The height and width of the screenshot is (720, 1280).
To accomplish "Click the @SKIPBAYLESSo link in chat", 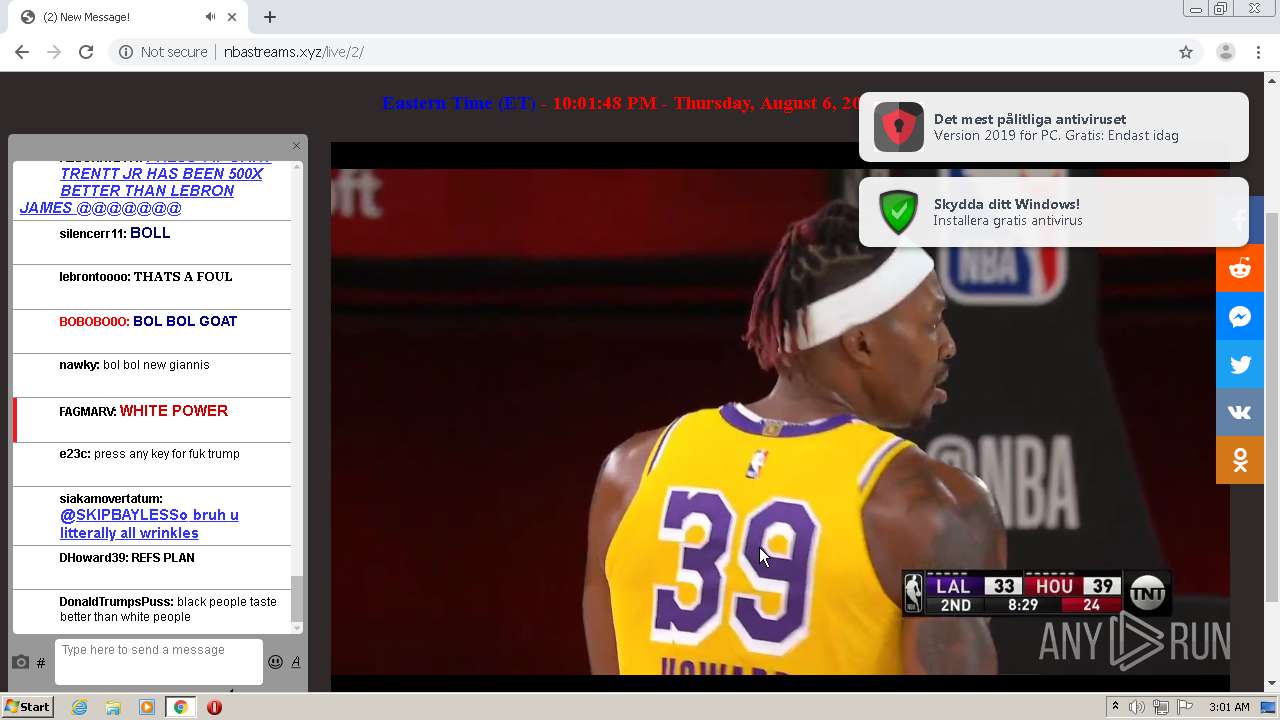I will click(149, 524).
